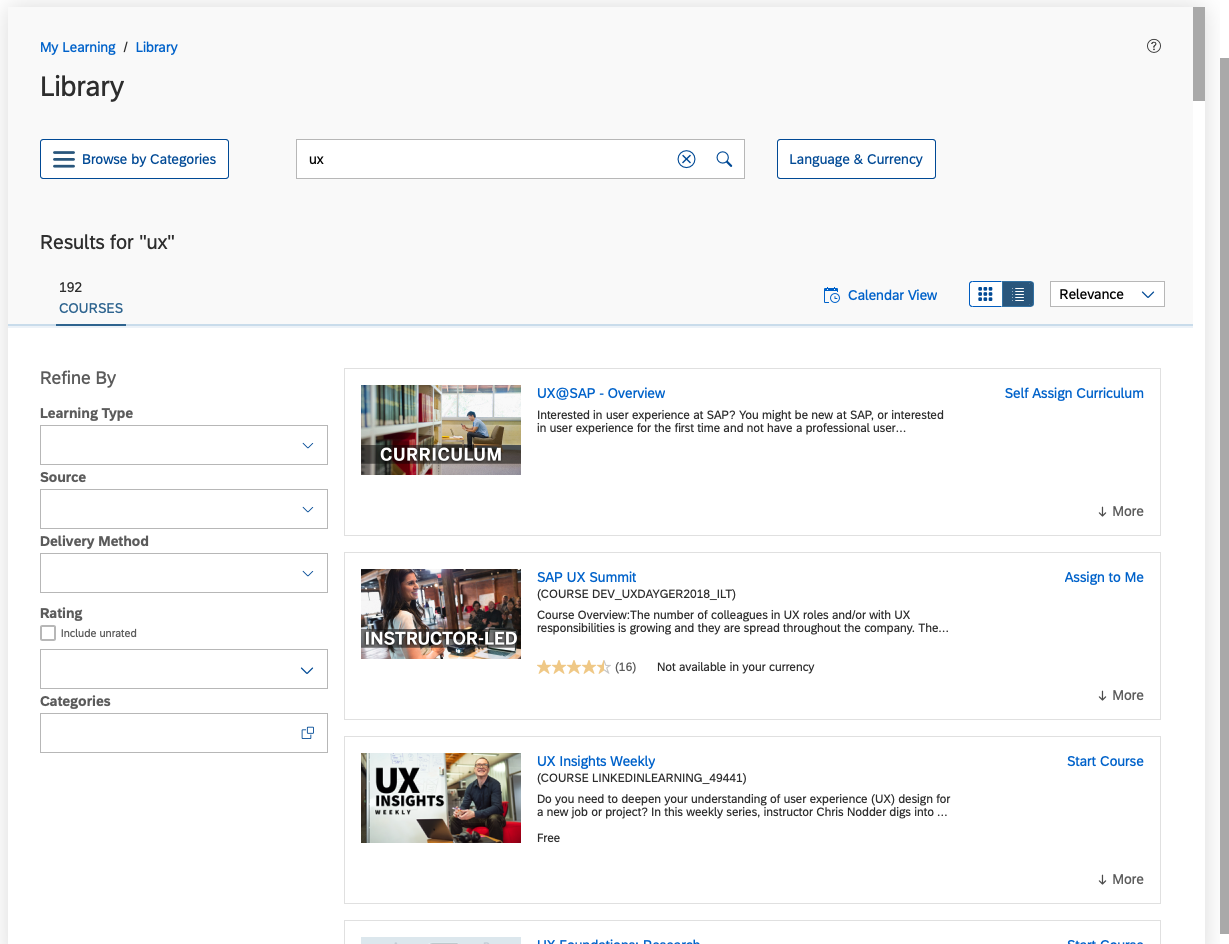Clear the search field with the X icon
The width and height of the screenshot is (1229, 944).
click(x=686, y=159)
